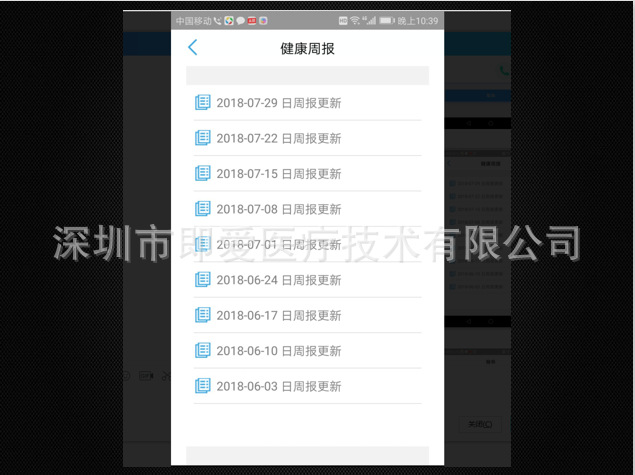Tap the battery status icon

[387, 20]
